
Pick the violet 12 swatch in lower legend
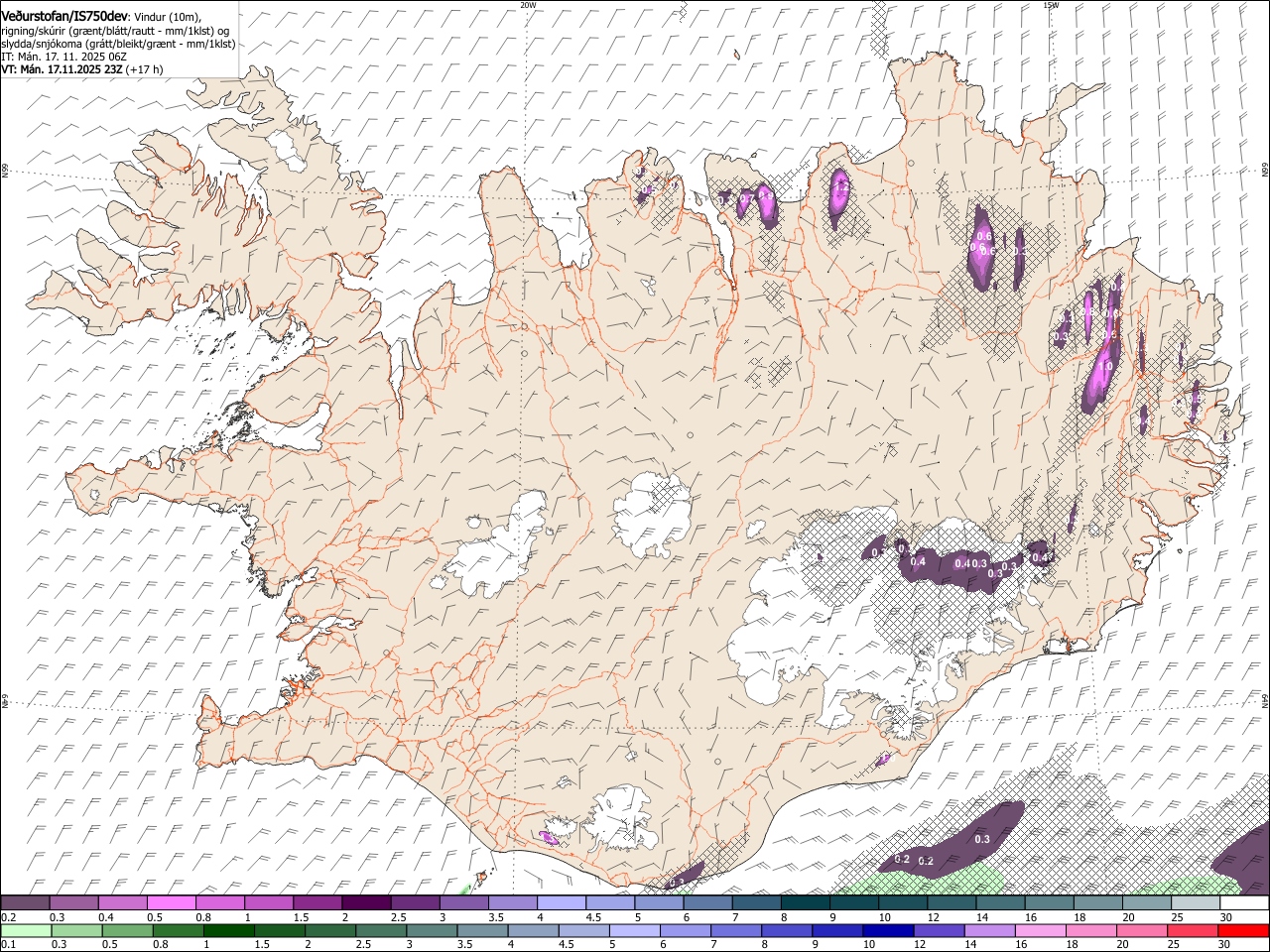pyautogui.click(x=940, y=930)
